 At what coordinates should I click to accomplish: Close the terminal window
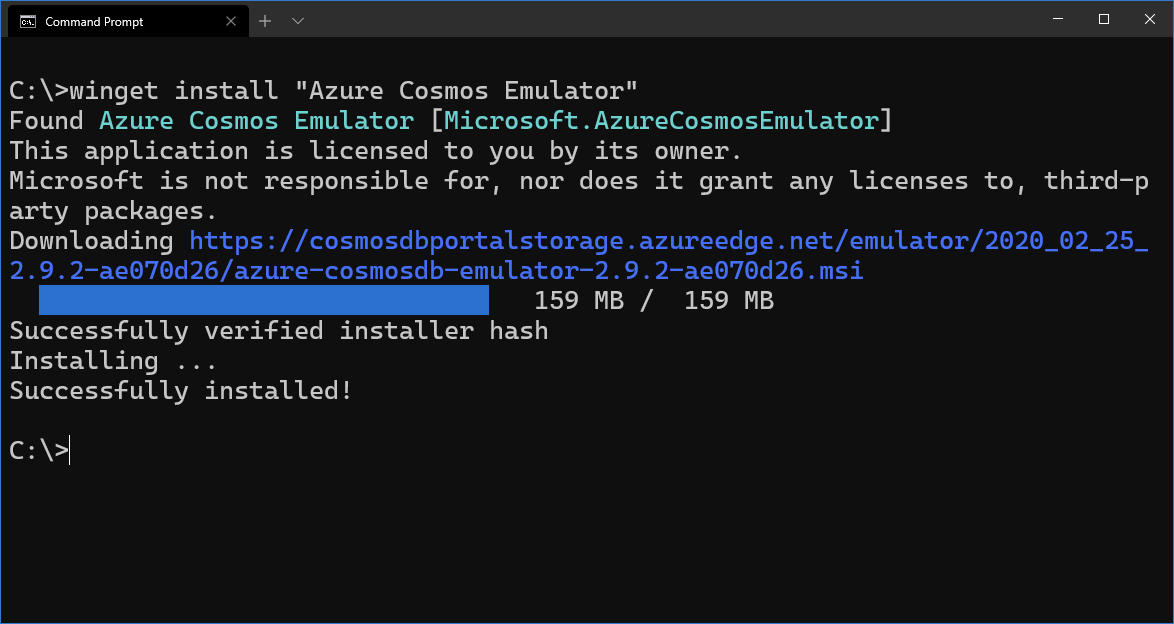tap(1150, 19)
